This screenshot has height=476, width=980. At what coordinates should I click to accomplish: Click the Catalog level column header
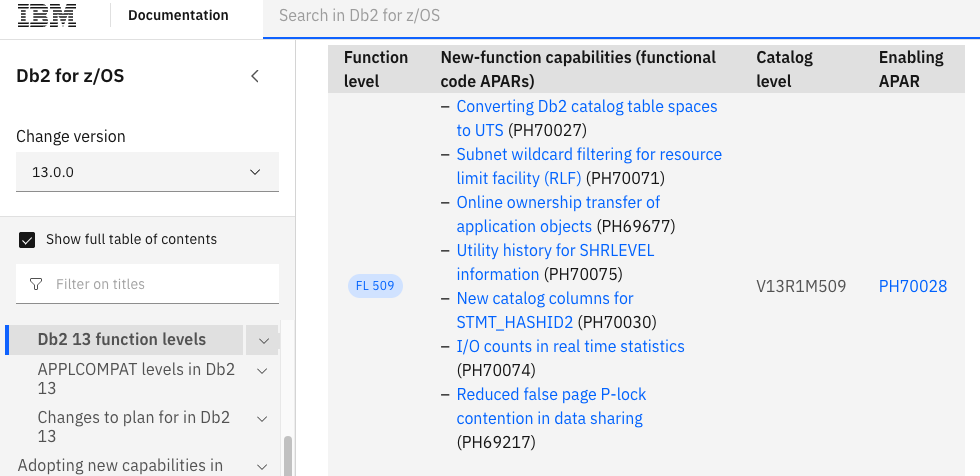coord(784,69)
